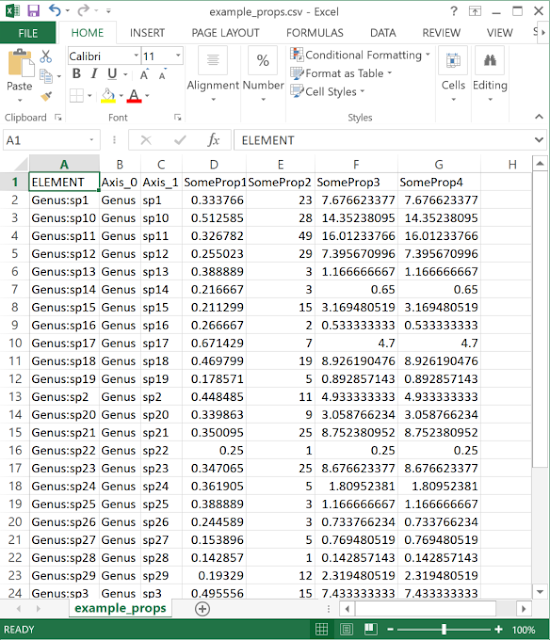Click the Redo arrow
This screenshot has width=550, height=640.
click(83, 11)
